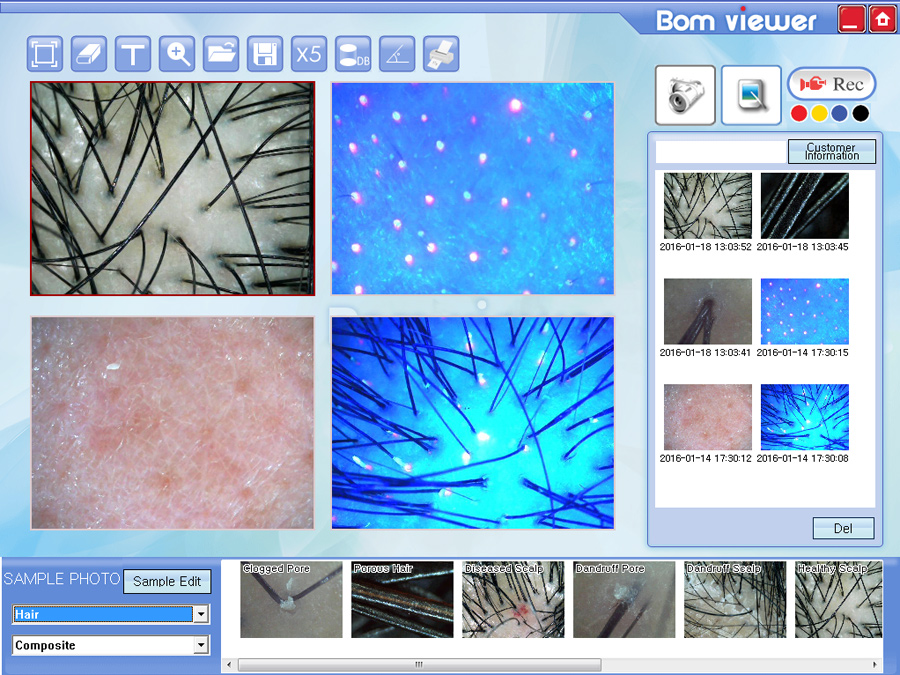Select the angle measurement tool

(397, 53)
